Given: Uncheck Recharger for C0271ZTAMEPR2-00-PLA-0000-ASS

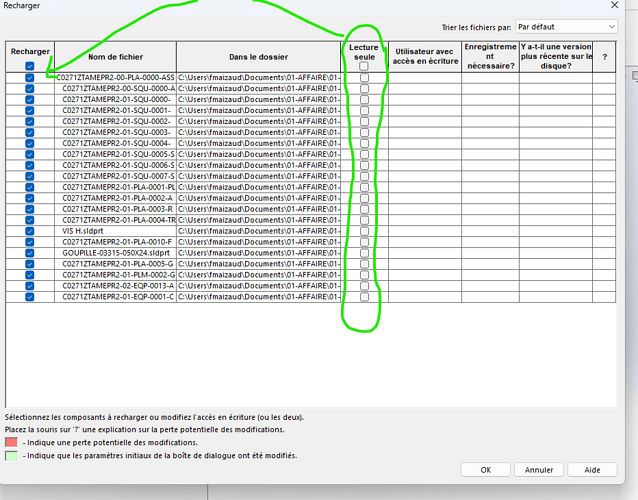Looking at the screenshot, I should (30, 78).
